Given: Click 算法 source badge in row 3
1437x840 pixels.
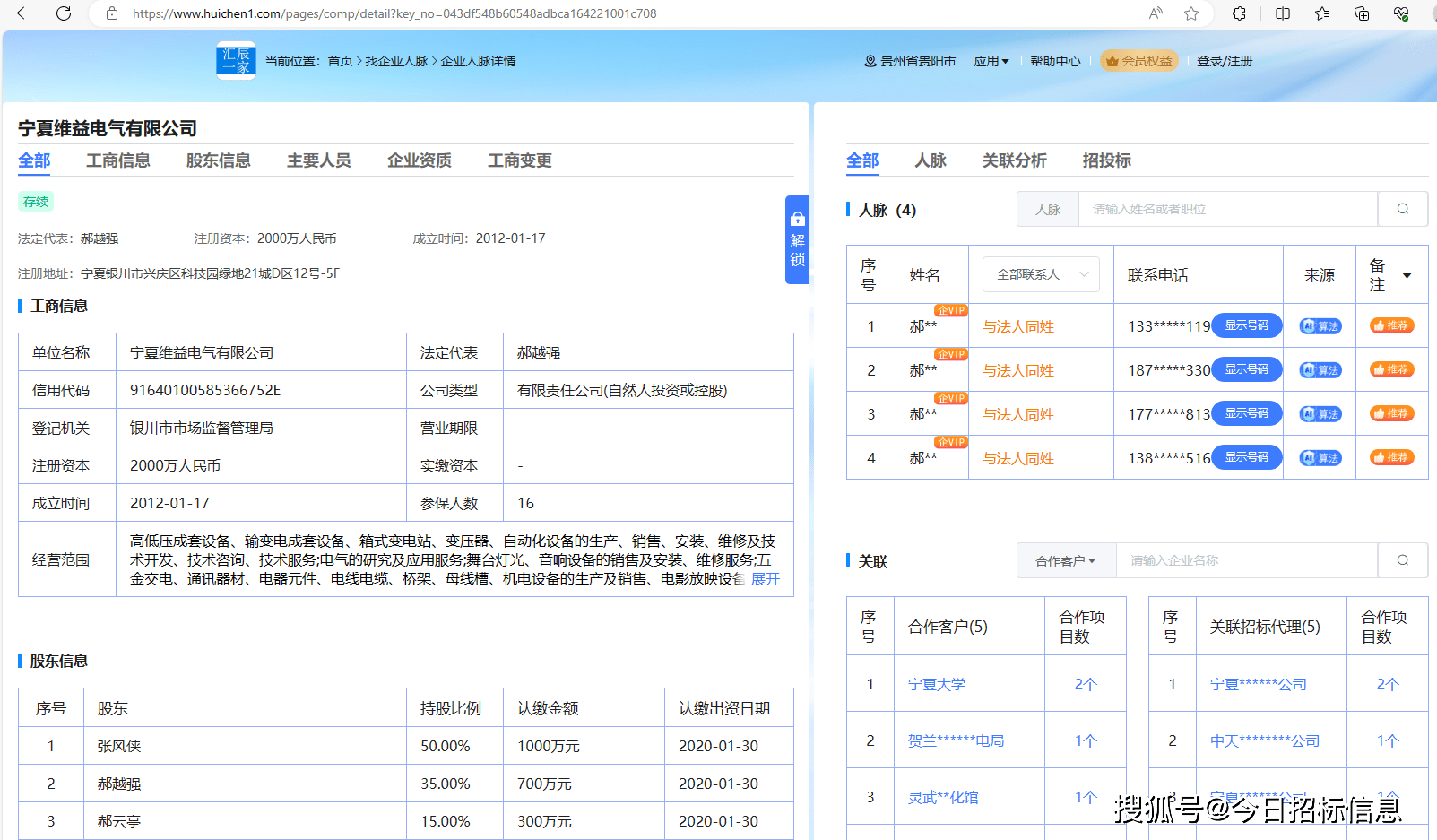Looking at the screenshot, I should coord(1320,414).
